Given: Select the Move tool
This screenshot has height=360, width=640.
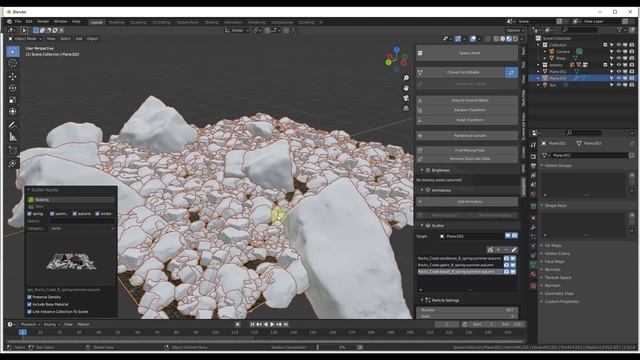Looking at the screenshot, I should click(x=13, y=76).
